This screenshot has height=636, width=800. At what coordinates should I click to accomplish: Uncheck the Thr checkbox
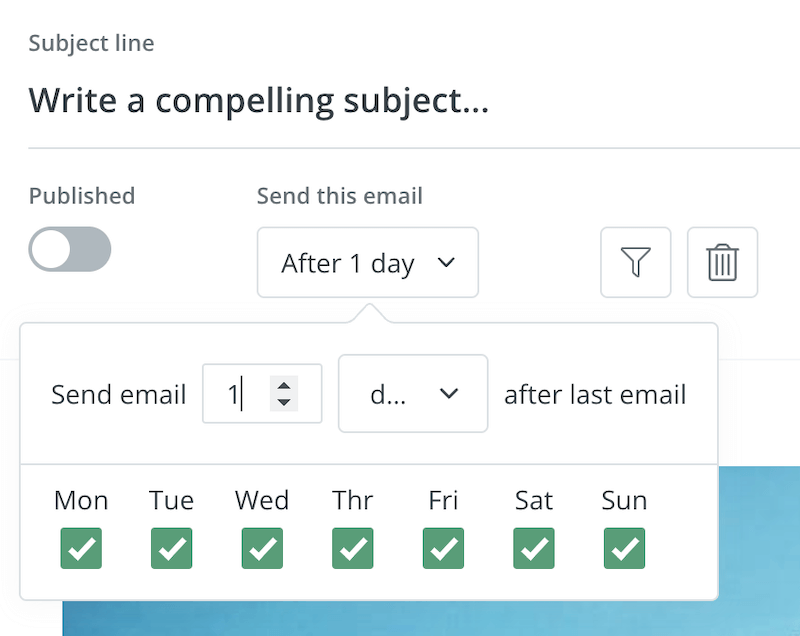point(353,548)
